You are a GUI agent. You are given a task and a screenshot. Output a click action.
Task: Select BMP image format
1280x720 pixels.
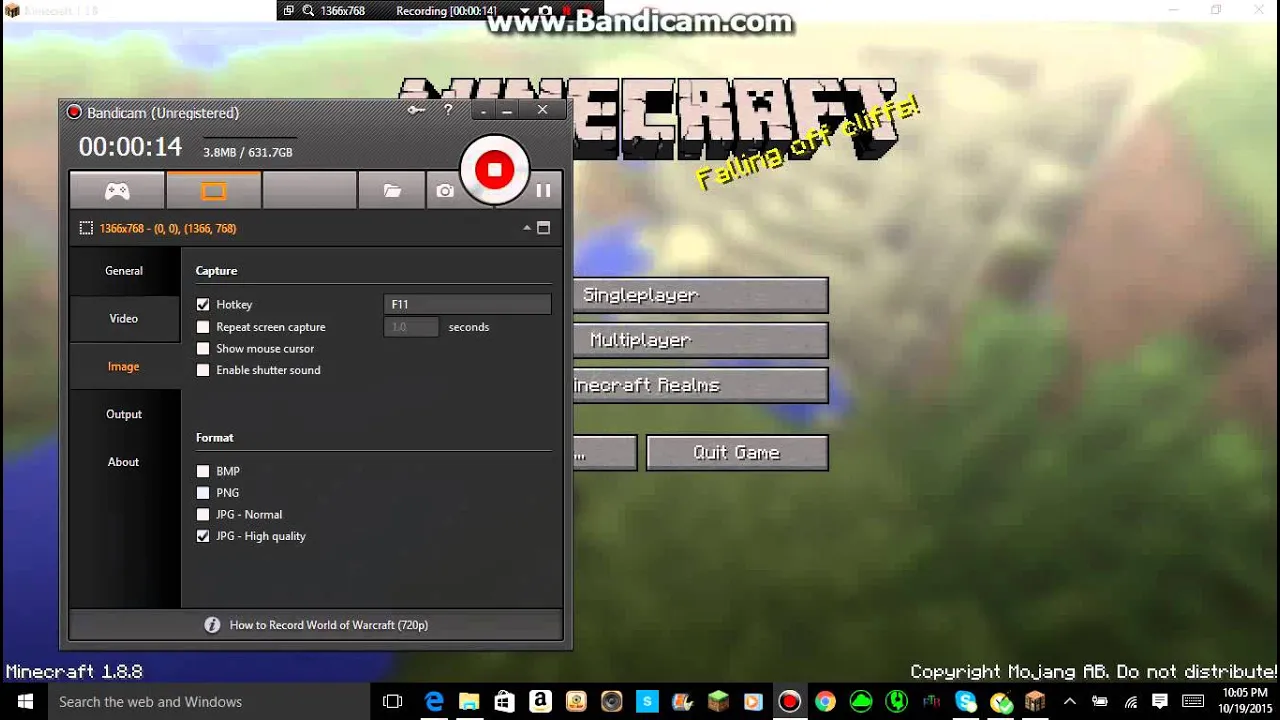coord(203,471)
